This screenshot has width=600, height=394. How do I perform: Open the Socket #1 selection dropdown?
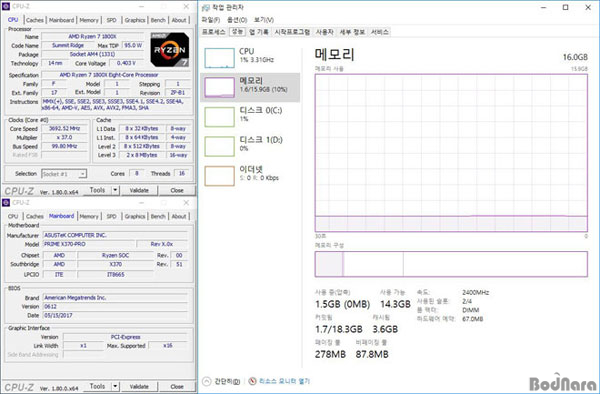coord(64,174)
